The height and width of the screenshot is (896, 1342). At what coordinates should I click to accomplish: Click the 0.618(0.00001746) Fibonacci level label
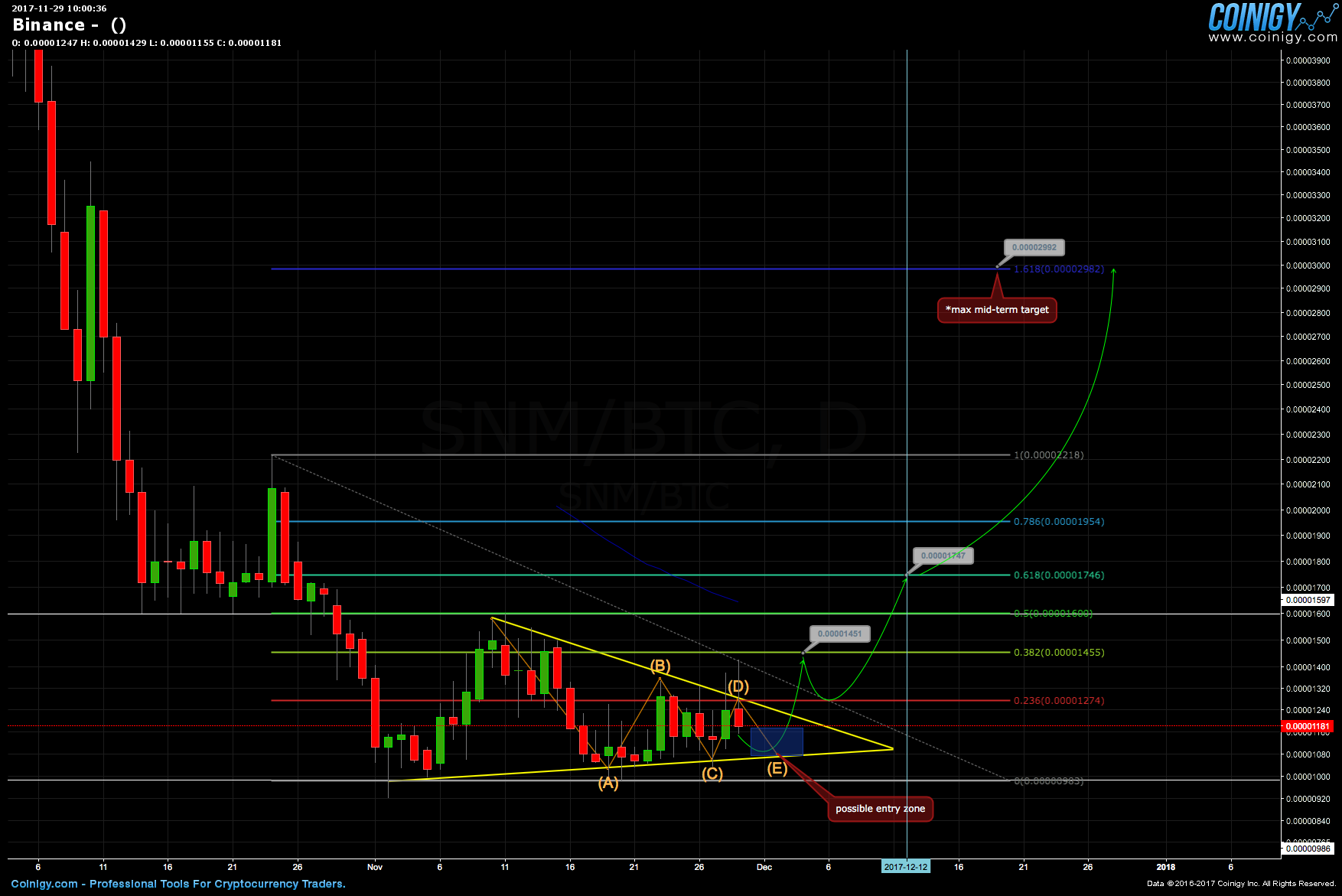click(x=1059, y=575)
